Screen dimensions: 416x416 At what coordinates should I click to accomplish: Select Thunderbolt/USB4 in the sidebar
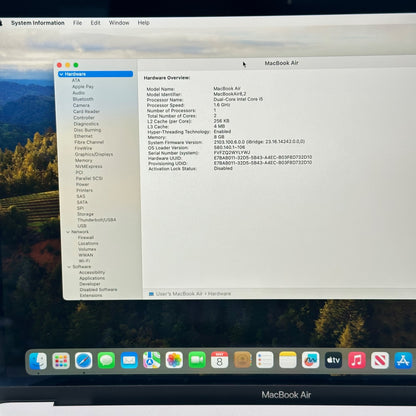coord(97,220)
